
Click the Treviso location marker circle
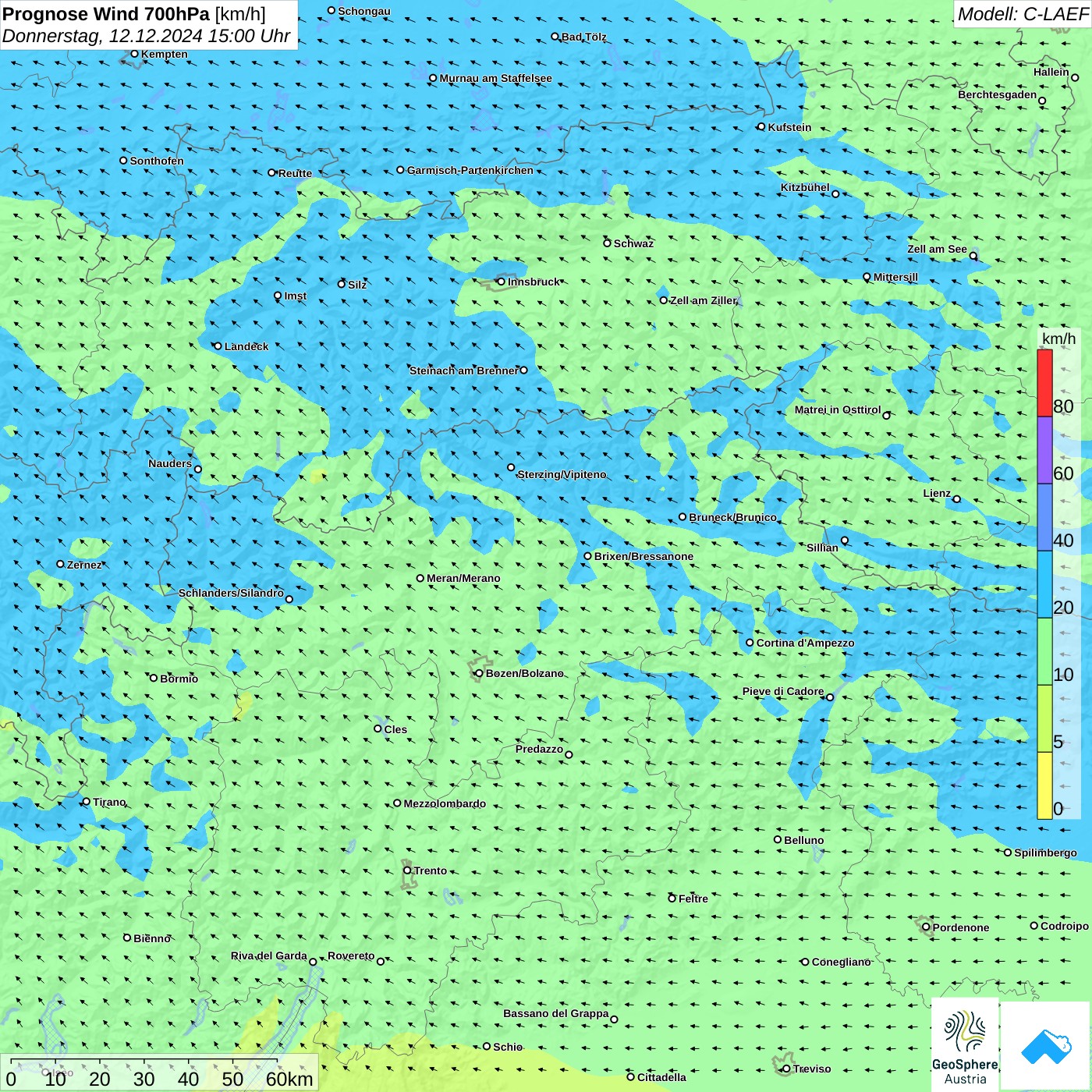tap(786, 1069)
